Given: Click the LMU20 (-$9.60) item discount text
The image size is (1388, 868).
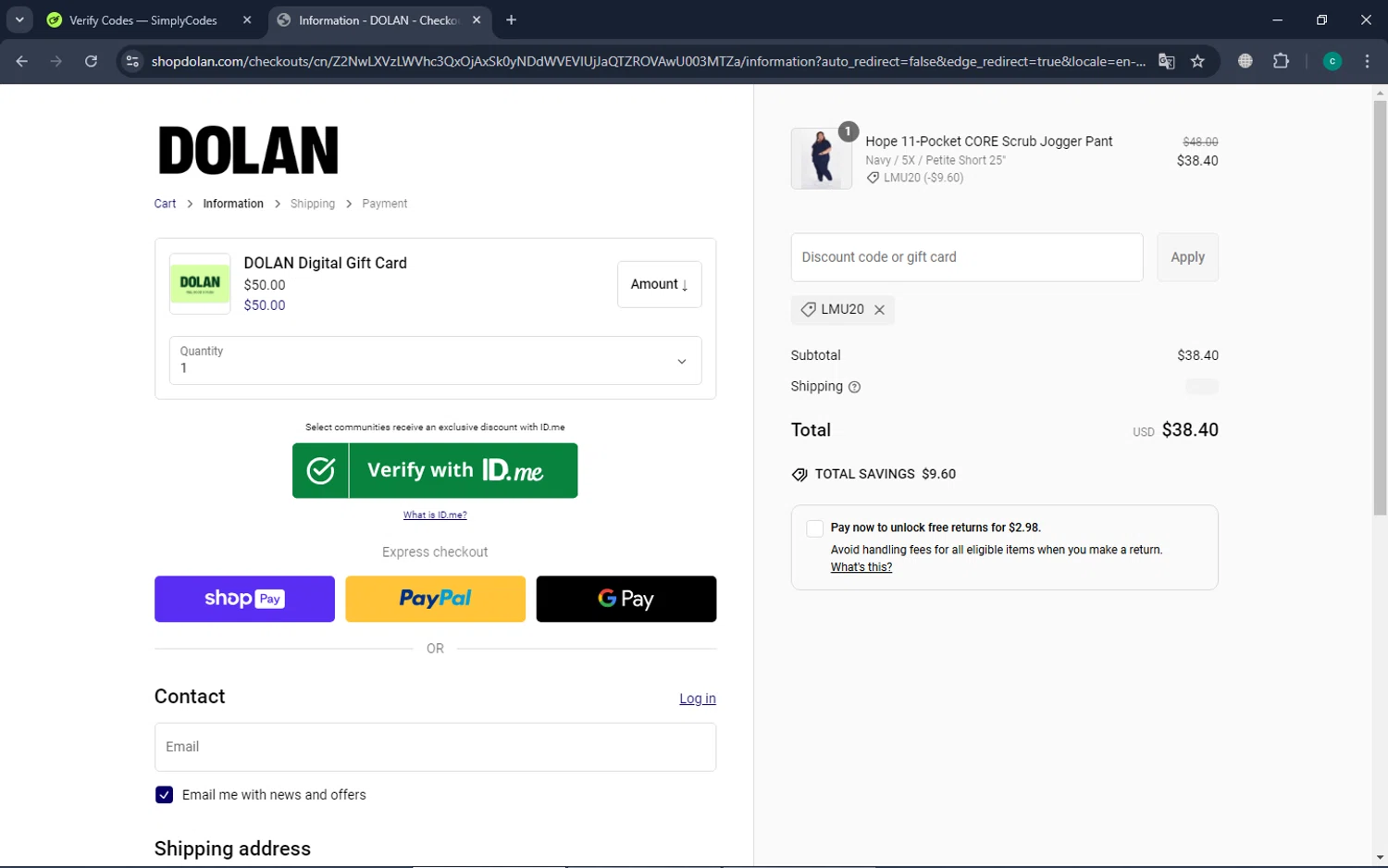Looking at the screenshot, I should click(x=923, y=178).
